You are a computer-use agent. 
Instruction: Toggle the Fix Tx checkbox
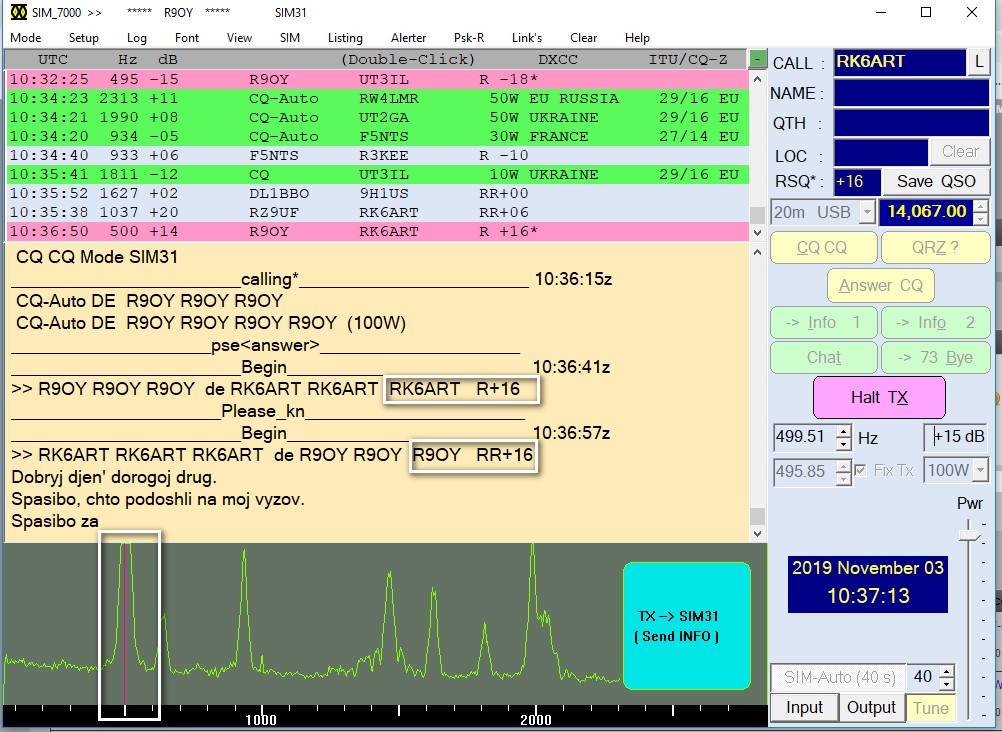(860, 470)
